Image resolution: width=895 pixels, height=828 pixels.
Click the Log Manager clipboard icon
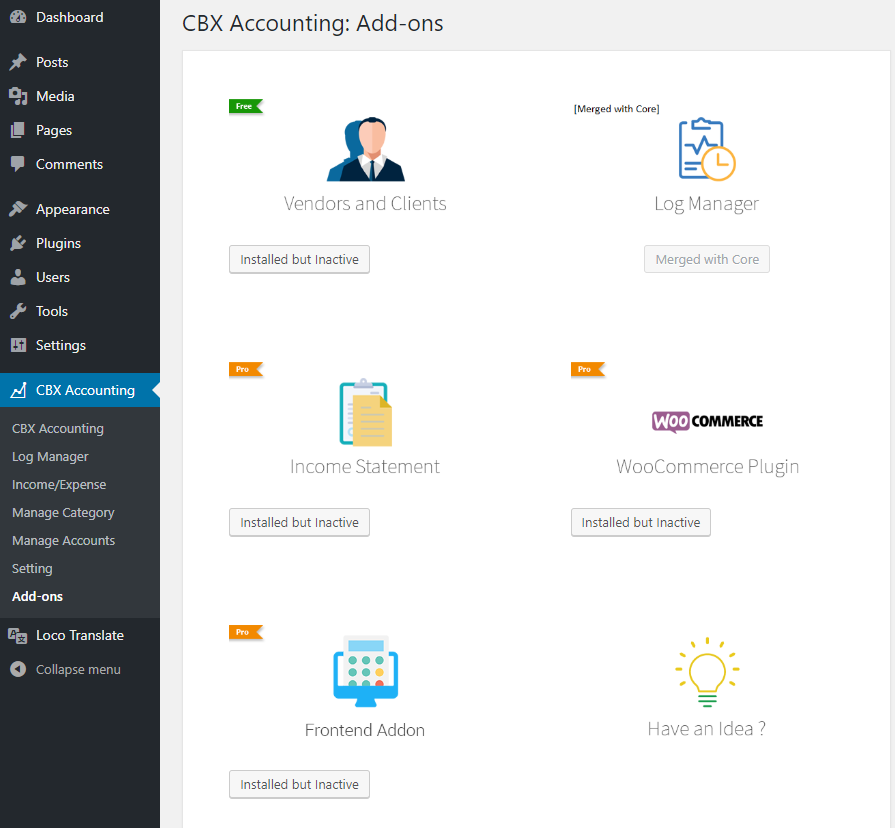(x=707, y=148)
